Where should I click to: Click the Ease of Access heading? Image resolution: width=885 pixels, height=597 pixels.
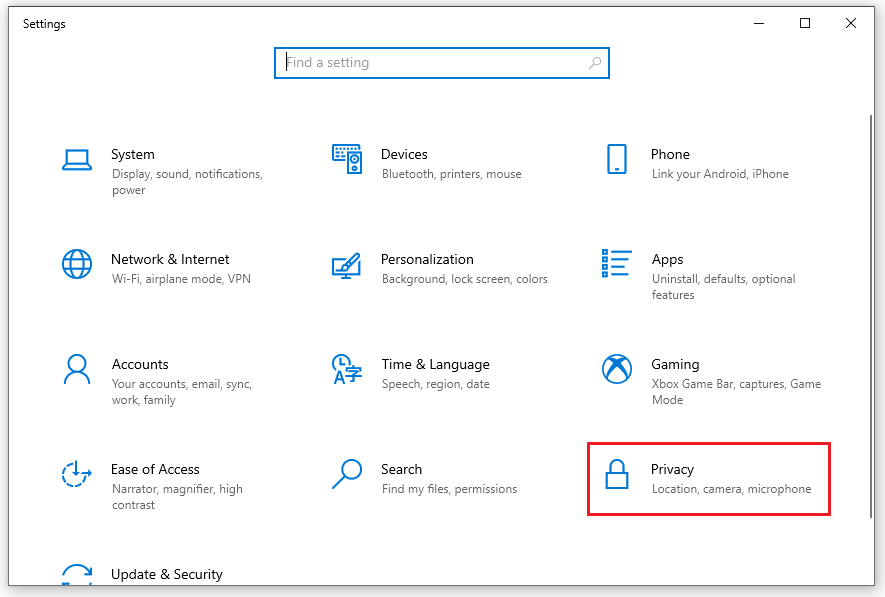pyautogui.click(x=155, y=469)
